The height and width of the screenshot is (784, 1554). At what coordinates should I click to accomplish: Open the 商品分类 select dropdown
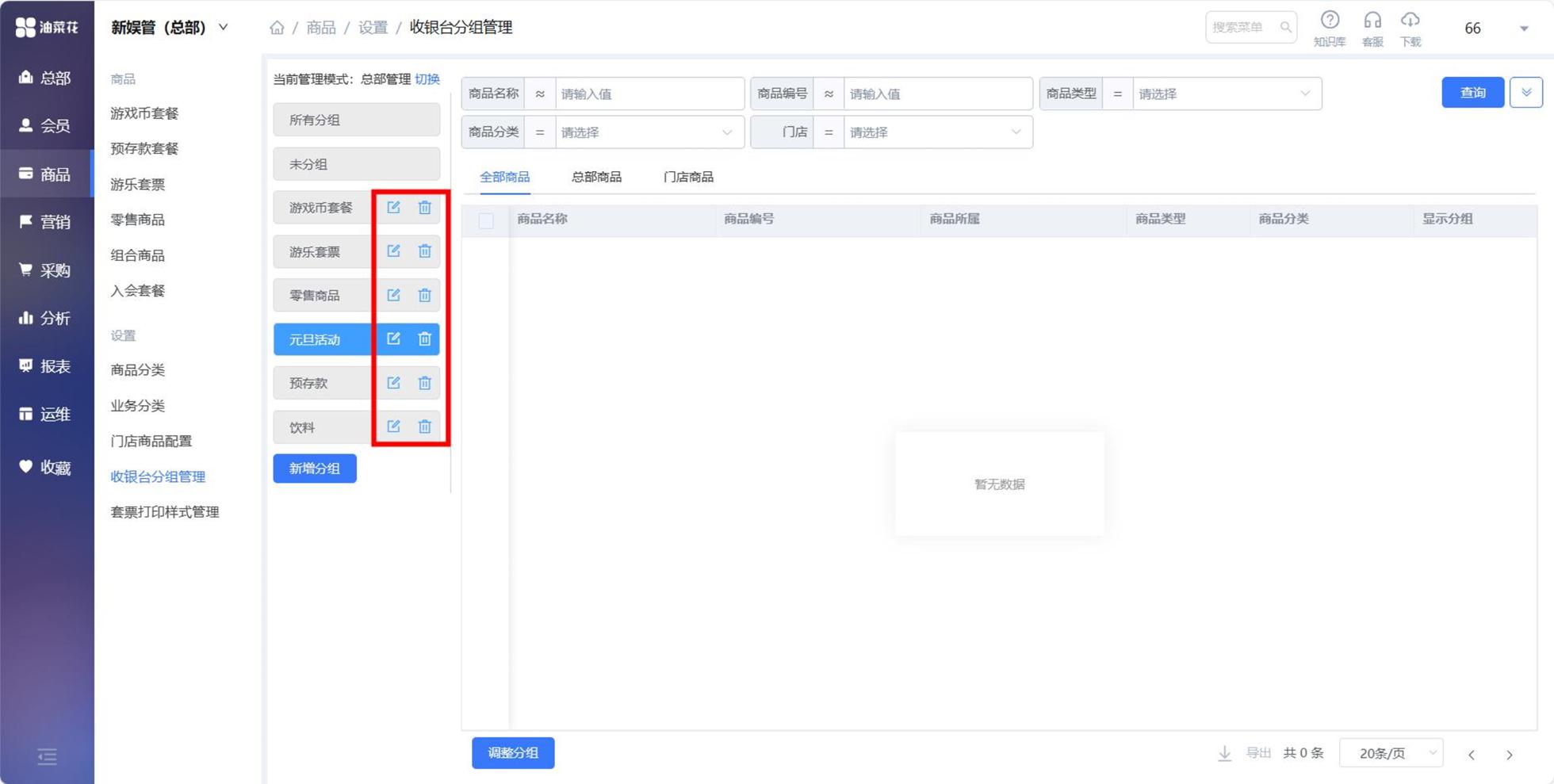point(649,132)
